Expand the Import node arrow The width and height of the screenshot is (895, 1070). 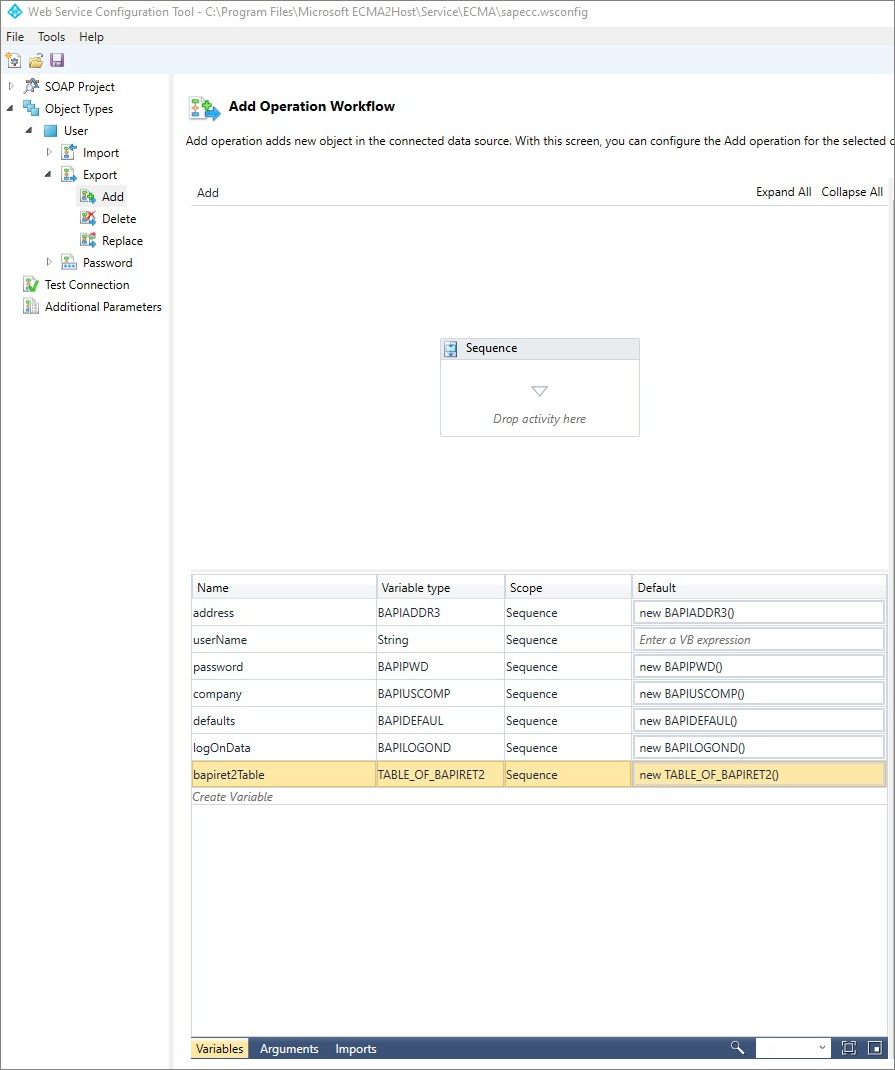(x=49, y=153)
